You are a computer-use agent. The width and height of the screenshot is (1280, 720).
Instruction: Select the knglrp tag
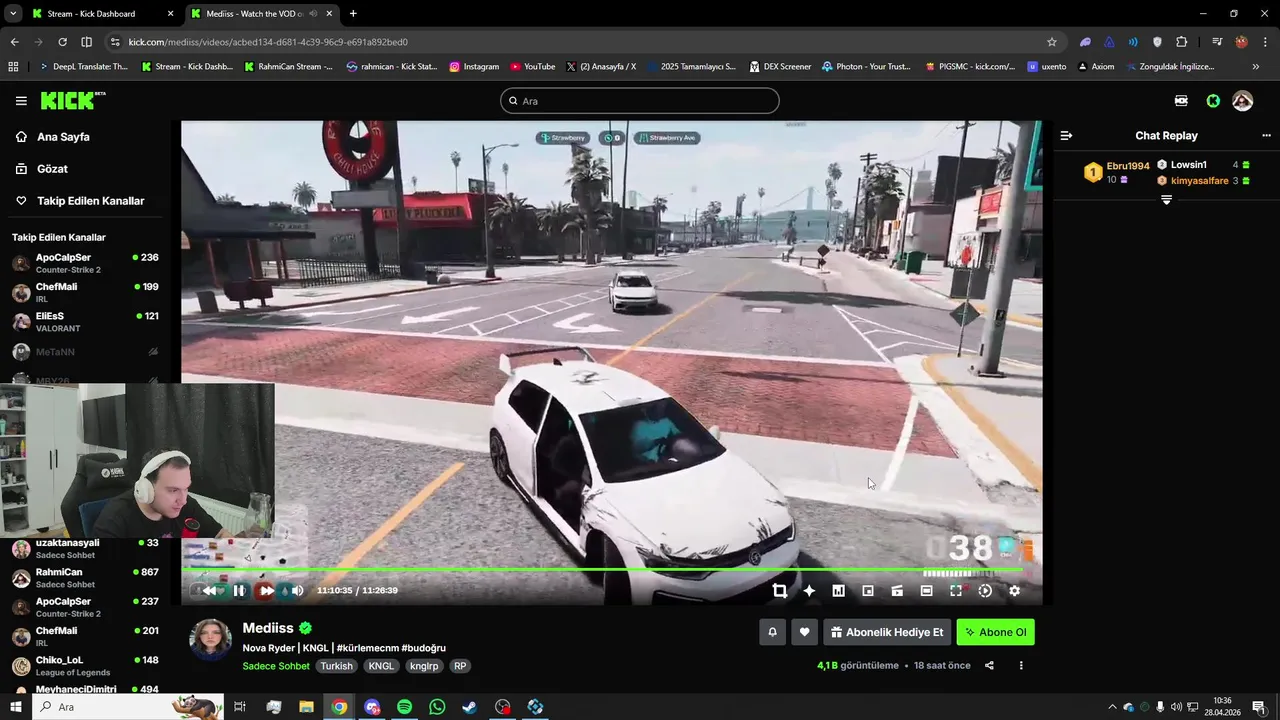pos(424,666)
